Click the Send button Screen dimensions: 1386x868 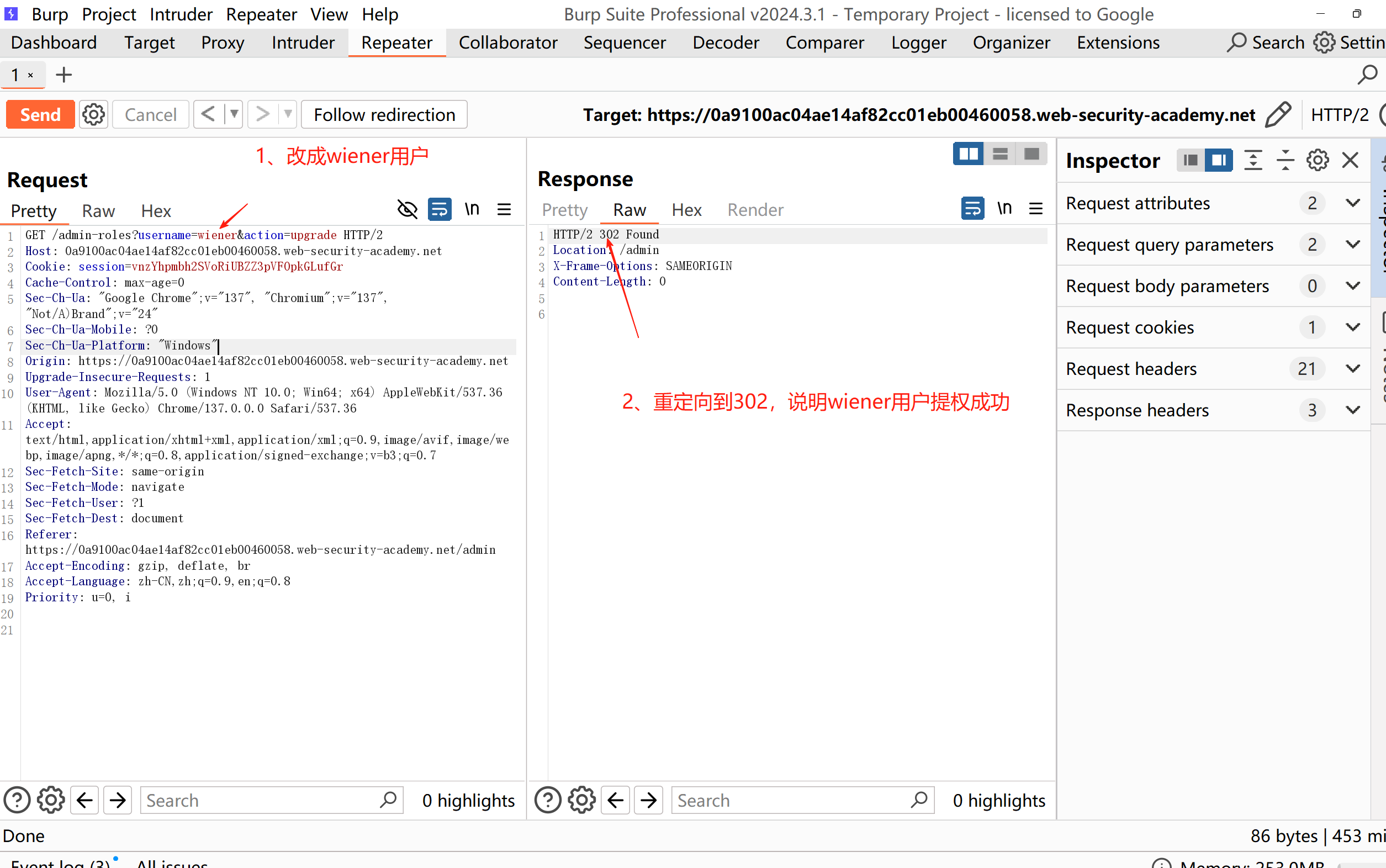click(40, 115)
